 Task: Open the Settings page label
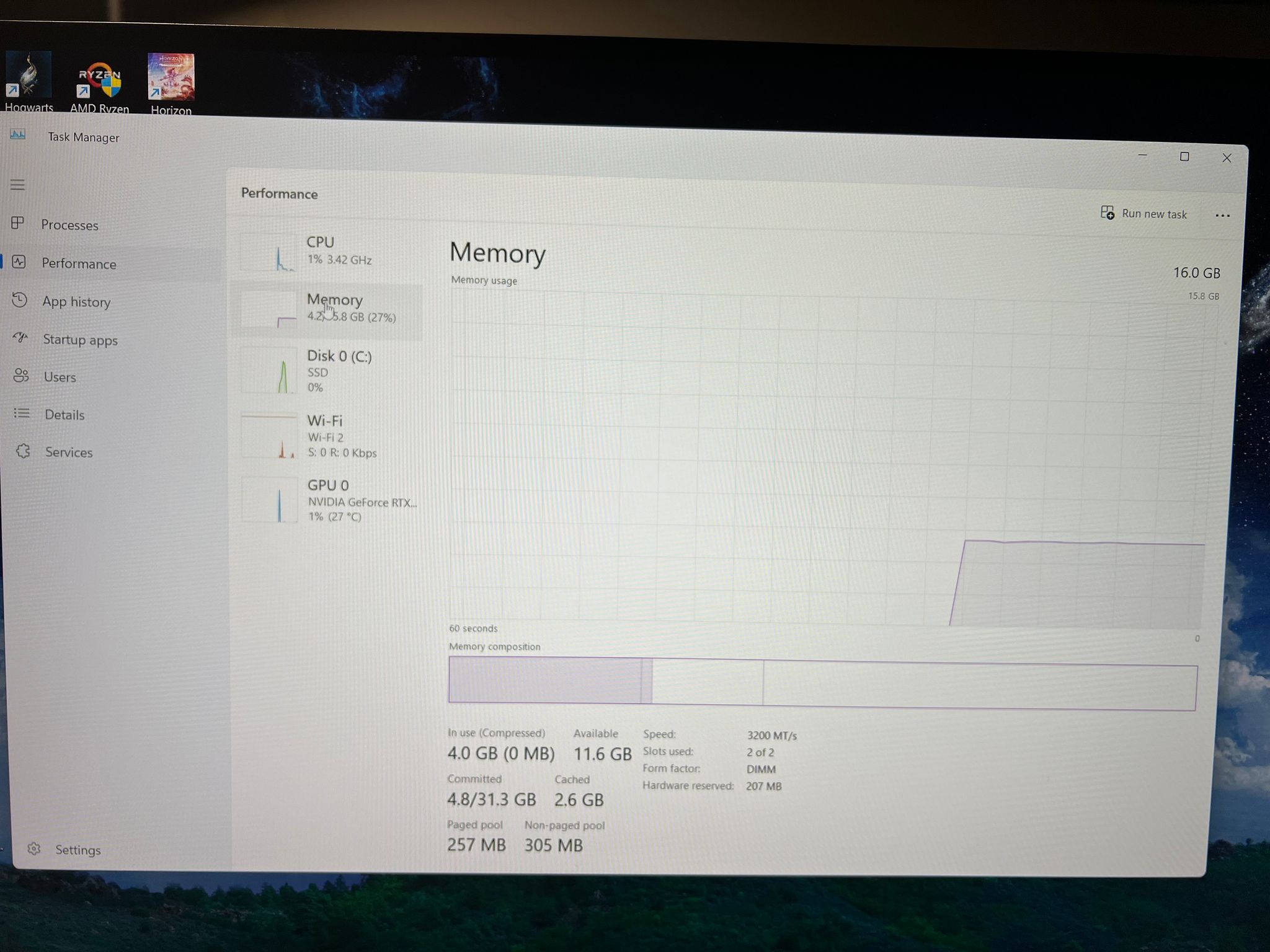click(x=78, y=850)
